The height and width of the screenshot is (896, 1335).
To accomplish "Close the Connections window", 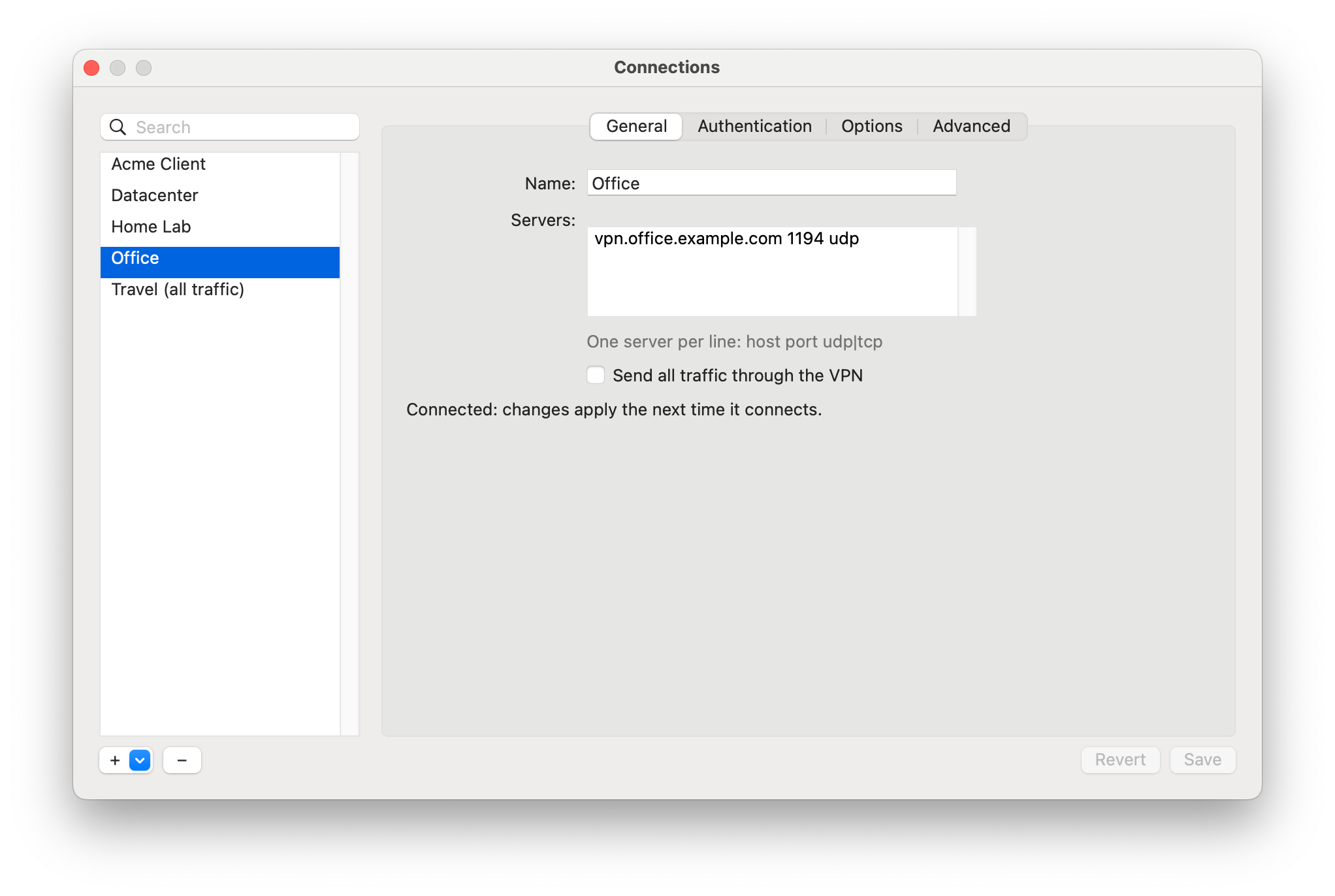I will tap(91, 68).
